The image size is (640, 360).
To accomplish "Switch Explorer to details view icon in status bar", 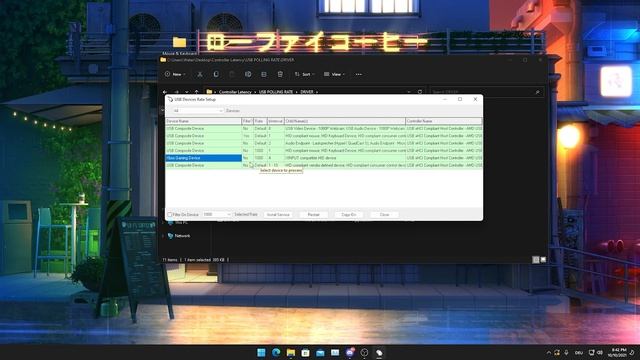I will [536, 260].
